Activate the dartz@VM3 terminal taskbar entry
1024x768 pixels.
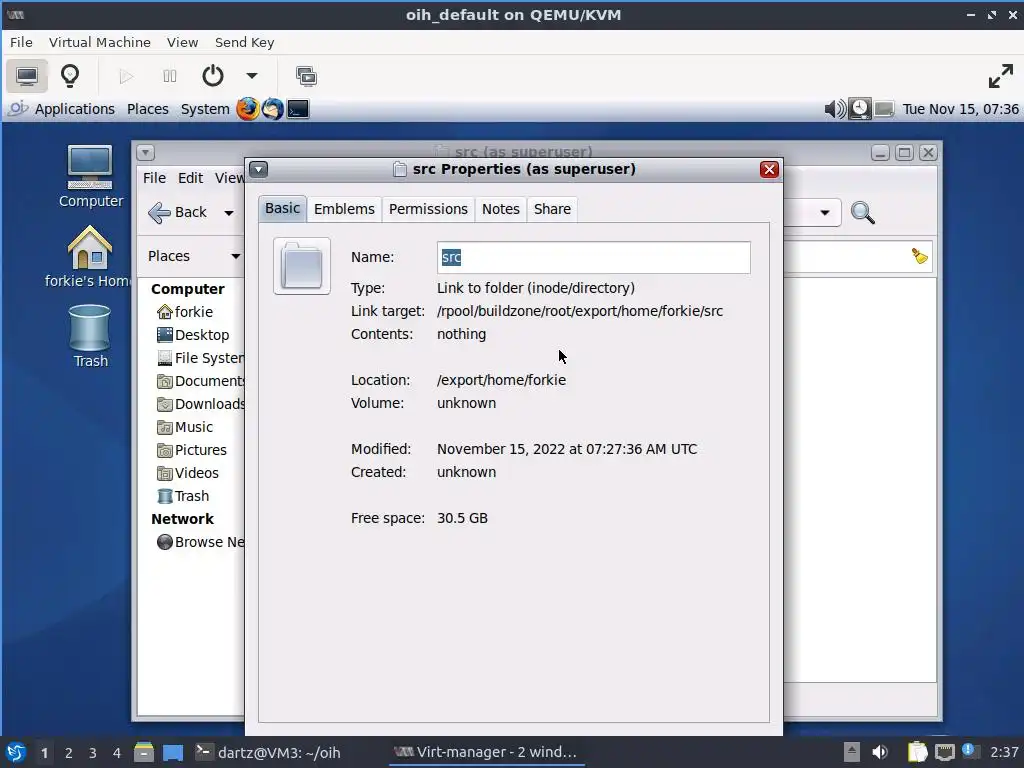pyautogui.click(x=268, y=752)
